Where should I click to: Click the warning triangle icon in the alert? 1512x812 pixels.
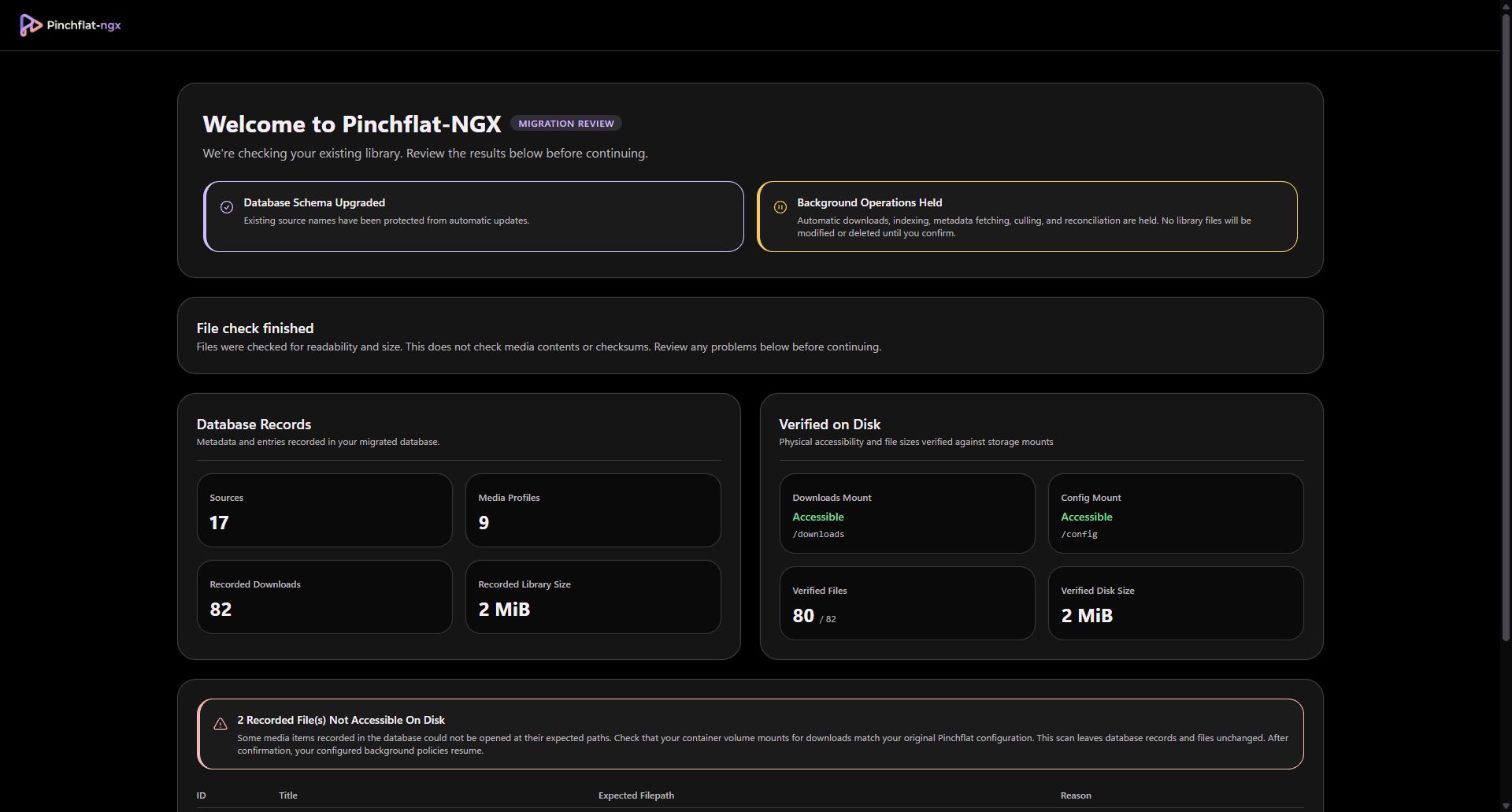click(x=220, y=724)
